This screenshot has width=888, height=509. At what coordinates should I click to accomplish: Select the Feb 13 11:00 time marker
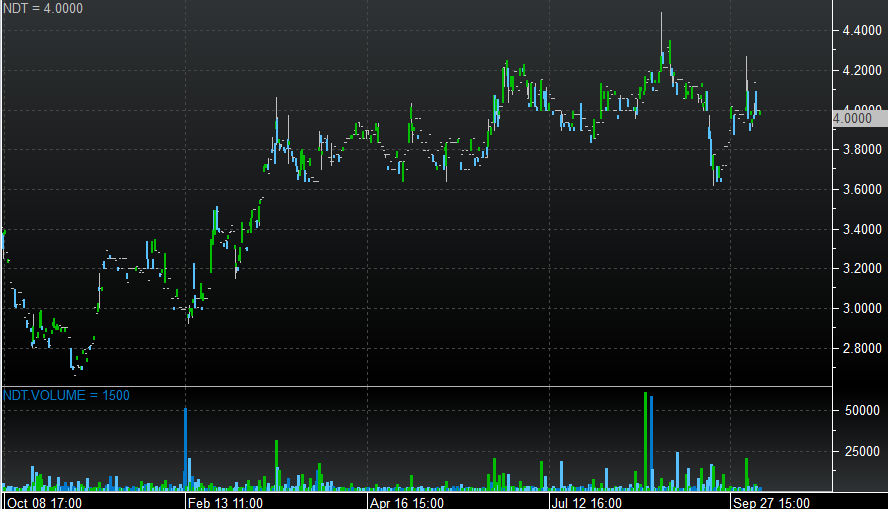coord(226,502)
